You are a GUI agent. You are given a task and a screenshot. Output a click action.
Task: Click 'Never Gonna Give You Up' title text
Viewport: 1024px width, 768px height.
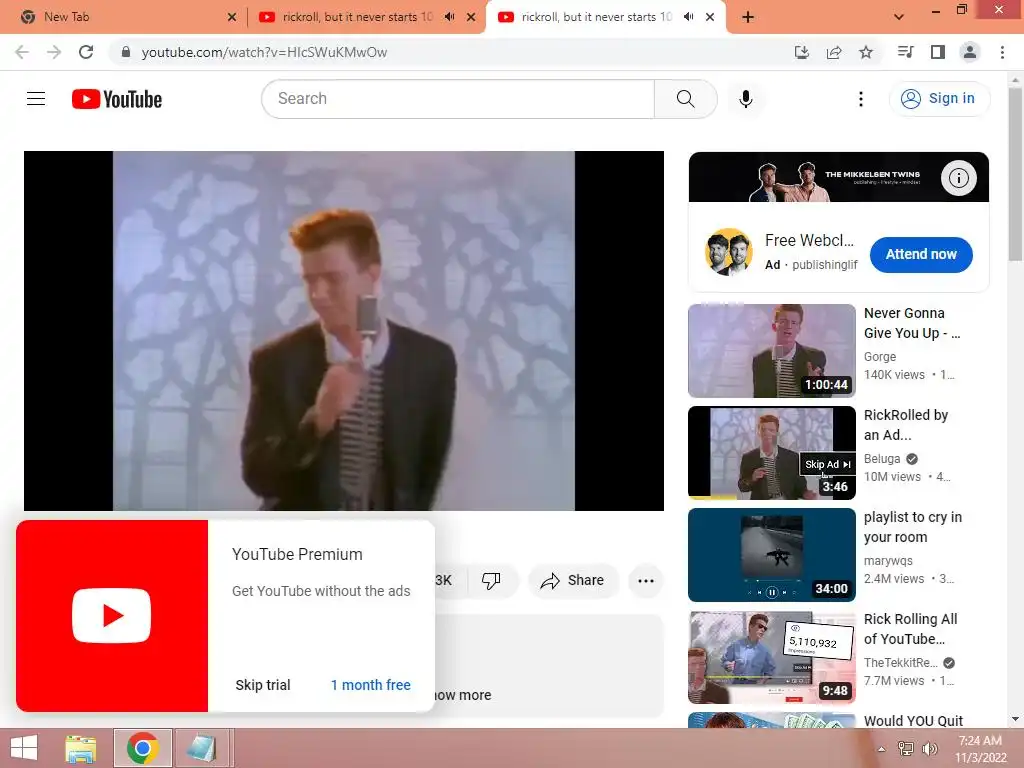pos(911,323)
